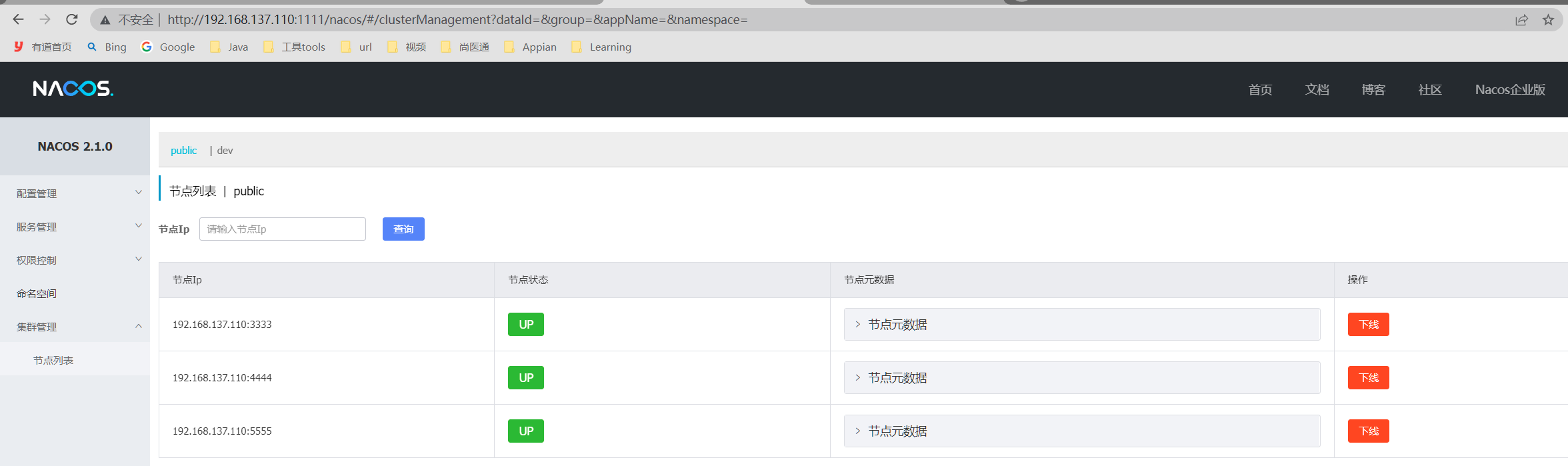Expand 节点元数据 for node 5555
The height and width of the screenshot is (466, 1568).
(x=1082, y=431)
